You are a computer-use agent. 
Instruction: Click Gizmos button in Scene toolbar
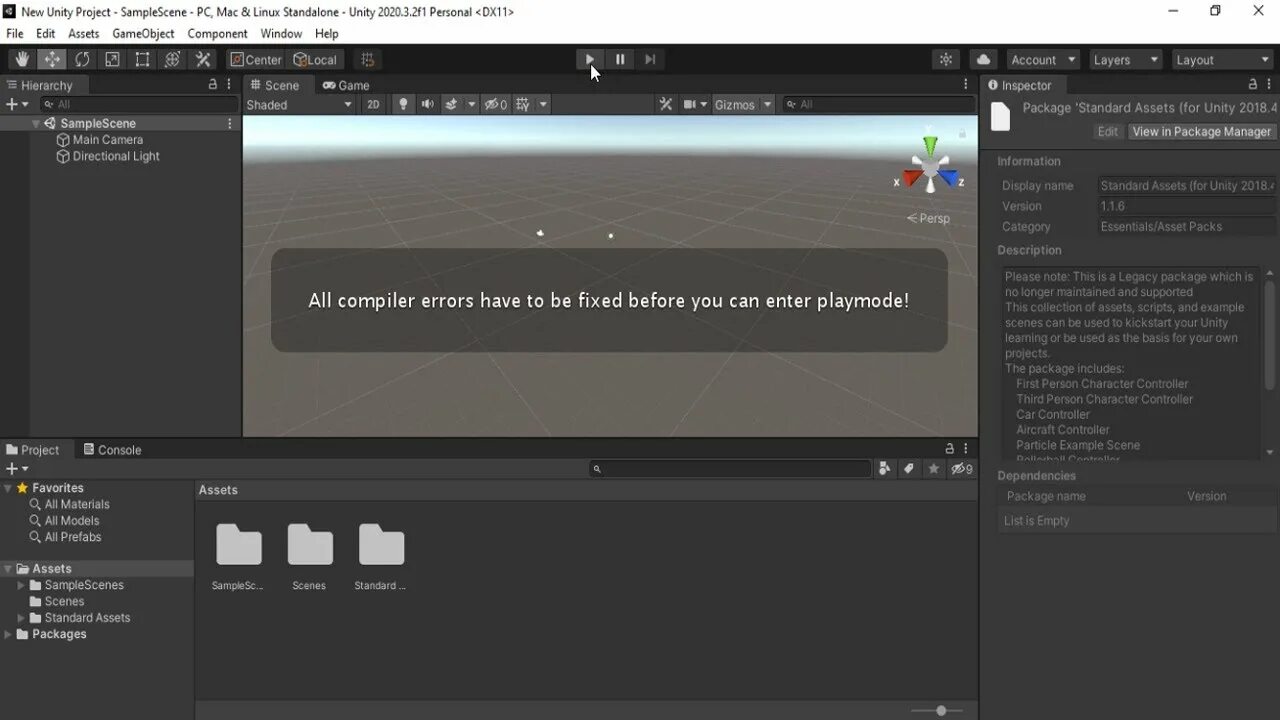tap(734, 104)
